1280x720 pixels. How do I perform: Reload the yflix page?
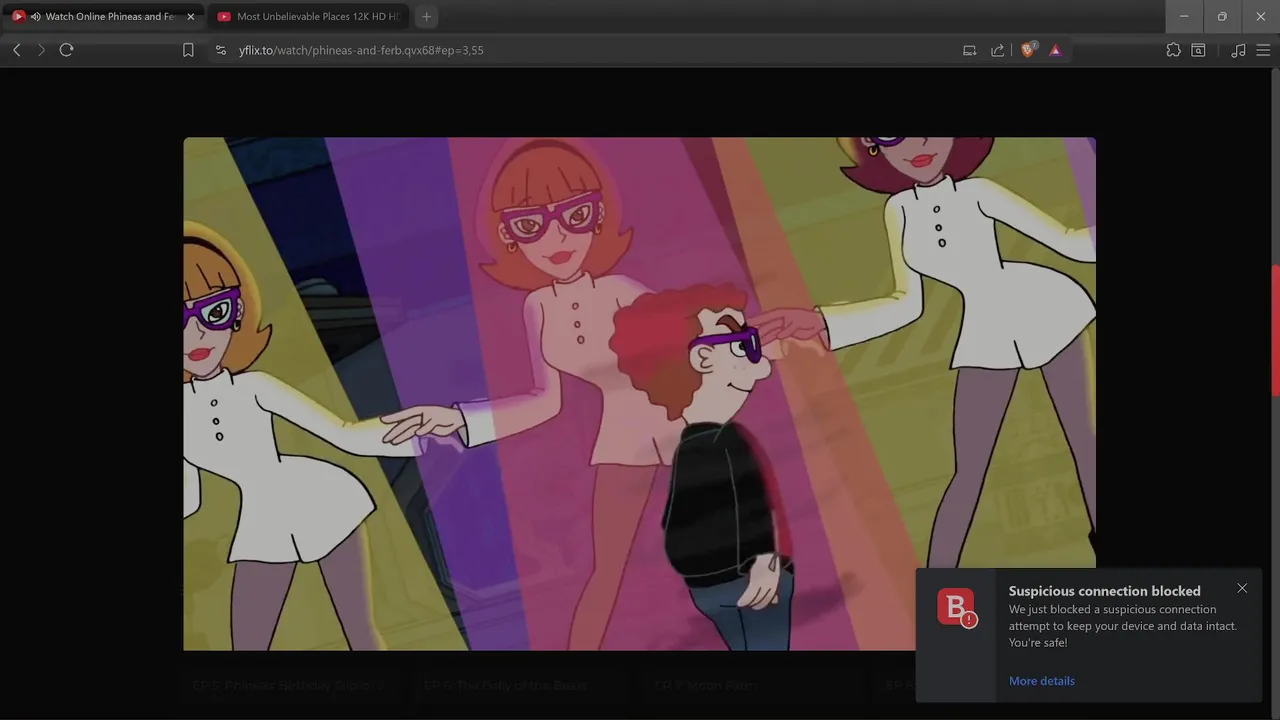[x=66, y=50]
